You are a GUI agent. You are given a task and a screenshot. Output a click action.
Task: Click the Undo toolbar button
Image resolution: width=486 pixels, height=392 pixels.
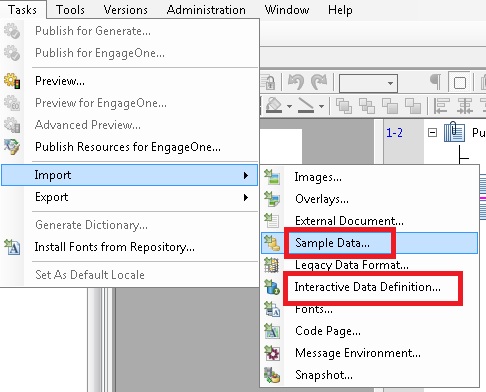(x=296, y=82)
